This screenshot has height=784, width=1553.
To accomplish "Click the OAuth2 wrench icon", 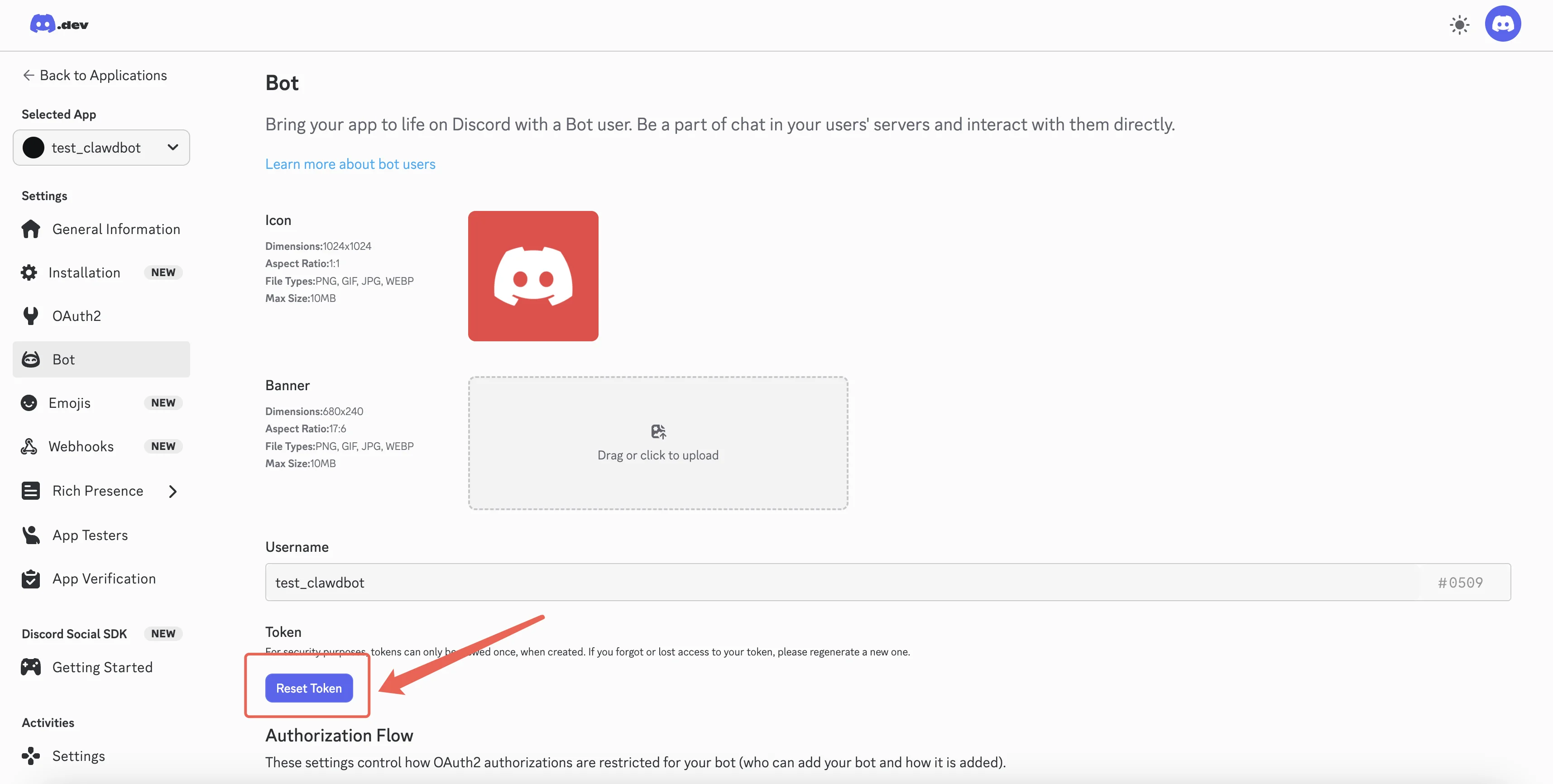I will pyautogui.click(x=31, y=316).
